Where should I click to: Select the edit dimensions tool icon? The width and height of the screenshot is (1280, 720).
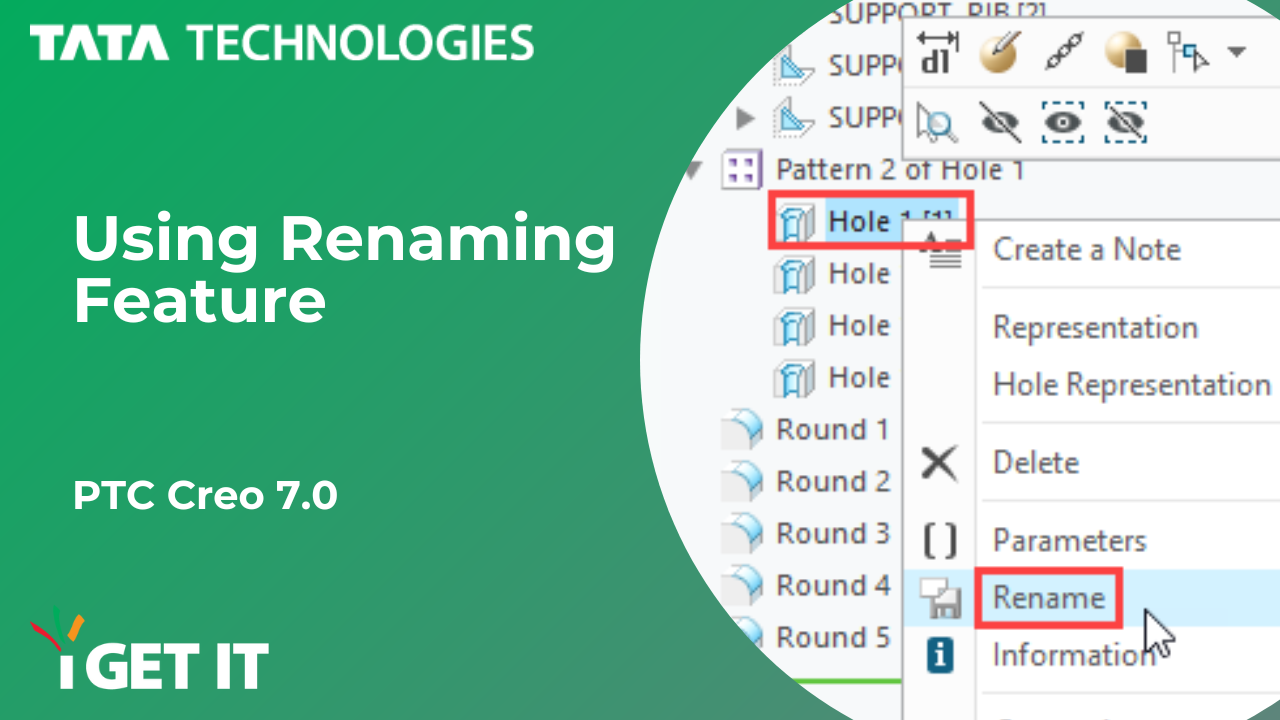(939, 50)
